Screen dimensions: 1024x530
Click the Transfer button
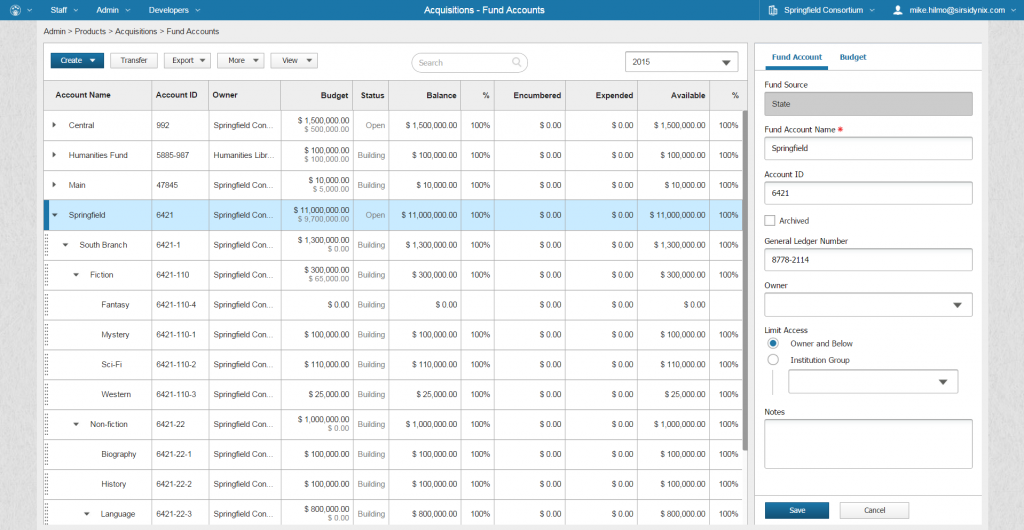click(133, 60)
